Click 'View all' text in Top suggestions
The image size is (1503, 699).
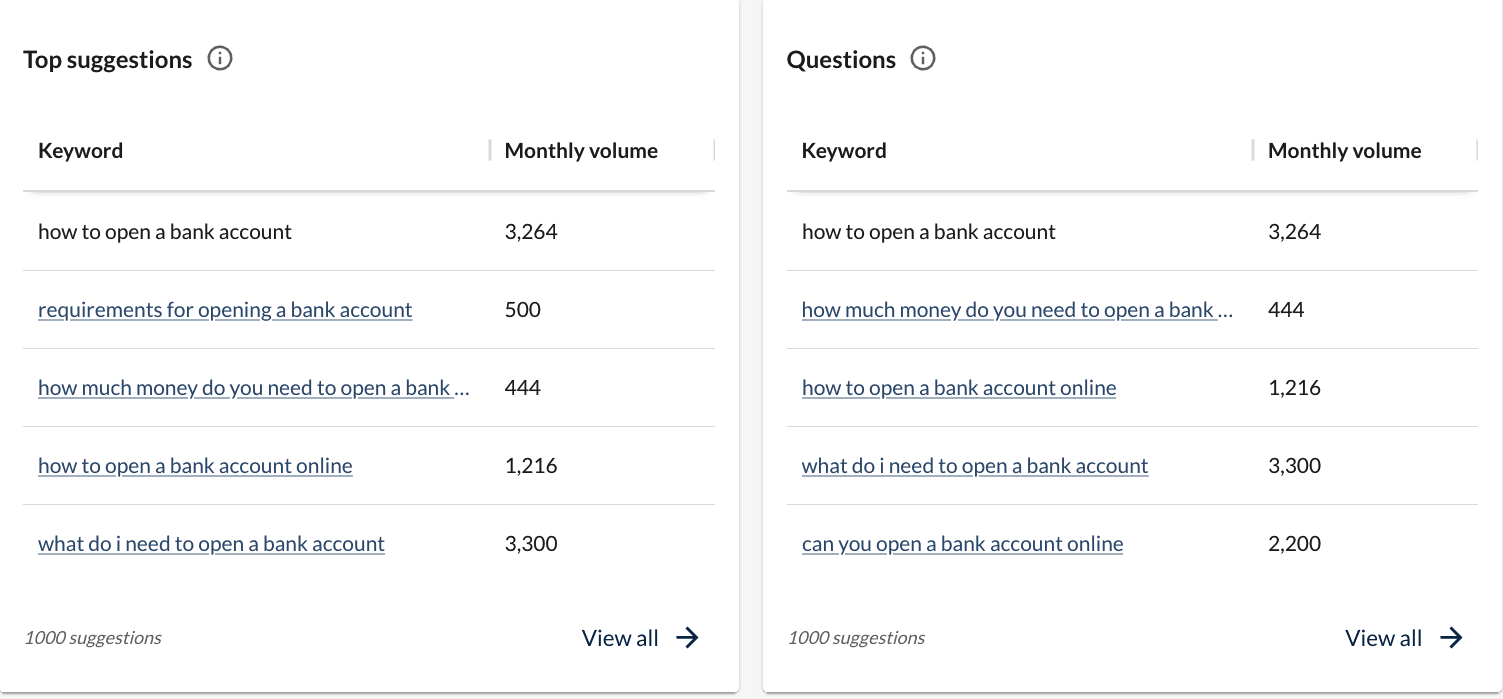(x=620, y=638)
